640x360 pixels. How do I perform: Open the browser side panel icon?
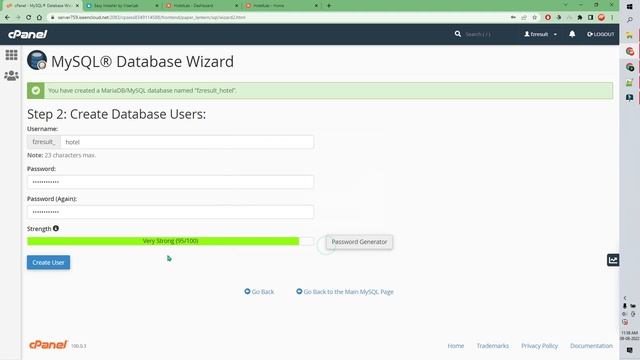click(x=590, y=18)
